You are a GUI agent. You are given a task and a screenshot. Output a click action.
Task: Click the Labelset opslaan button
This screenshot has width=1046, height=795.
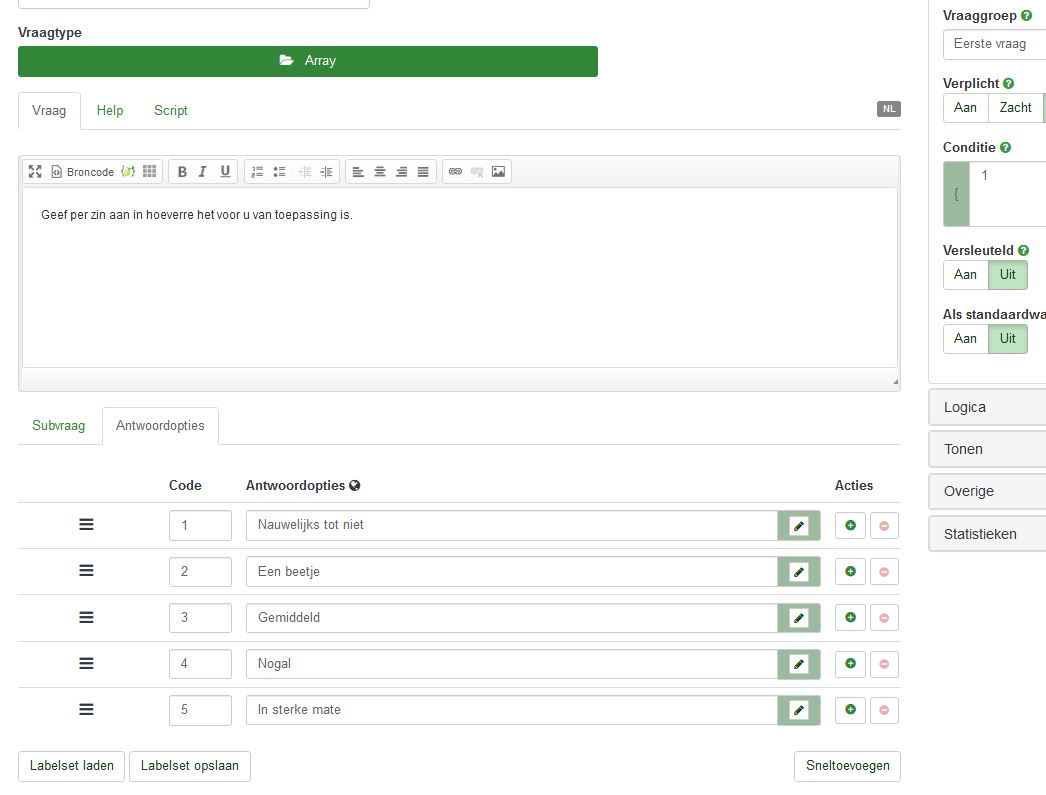[190, 766]
